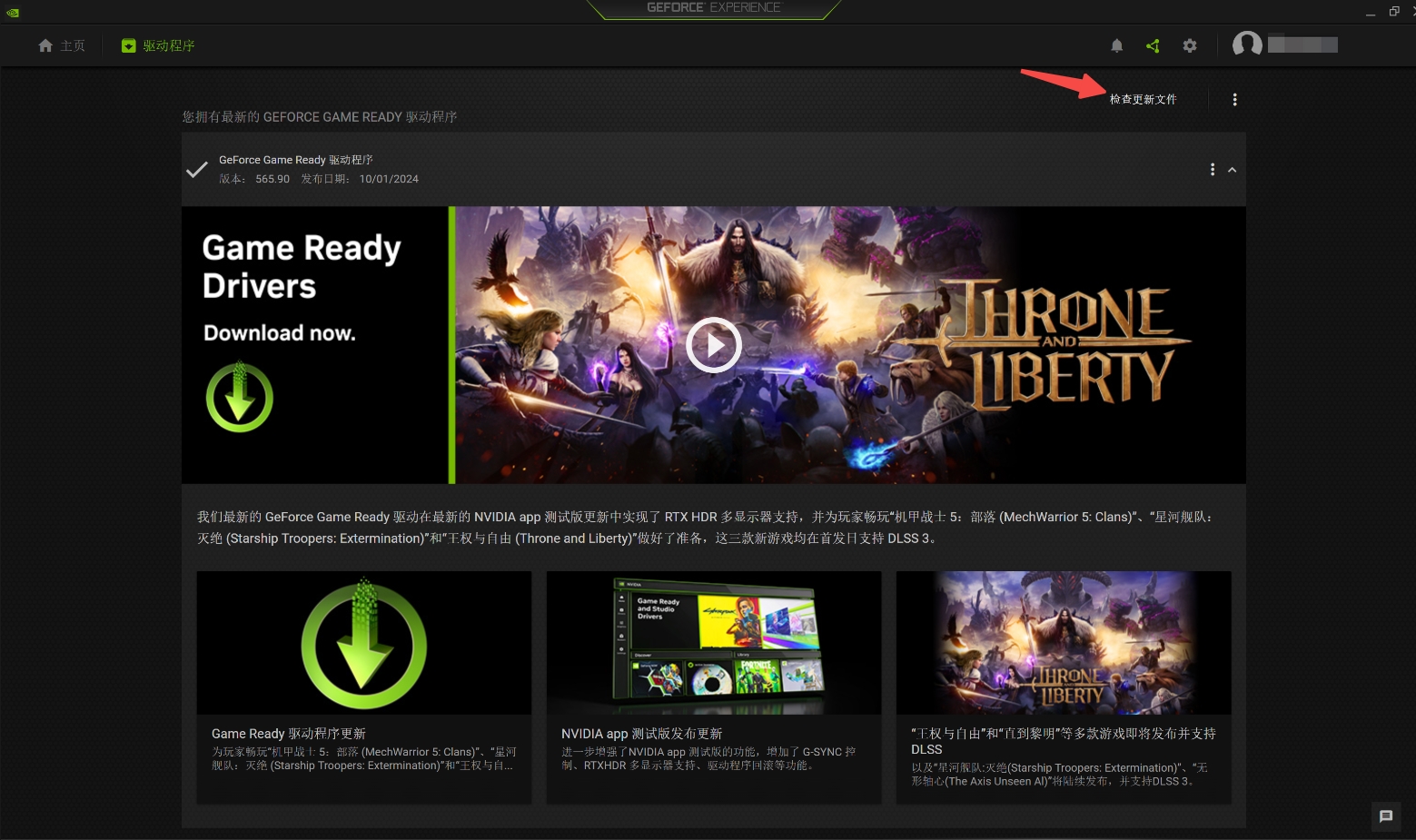Click the user account avatar
Image resolution: width=1416 pixels, height=840 pixels.
pyautogui.click(x=1247, y=44)
